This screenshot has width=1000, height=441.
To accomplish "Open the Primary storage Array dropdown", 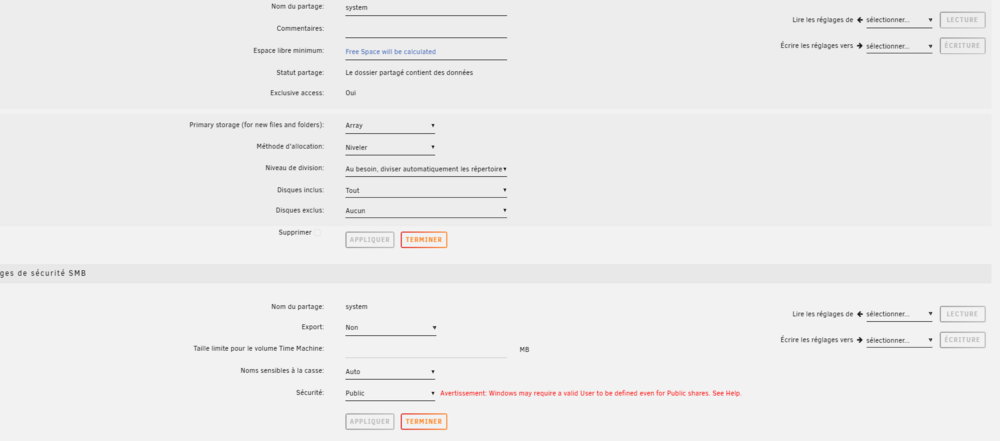I will tap(390, 126).
